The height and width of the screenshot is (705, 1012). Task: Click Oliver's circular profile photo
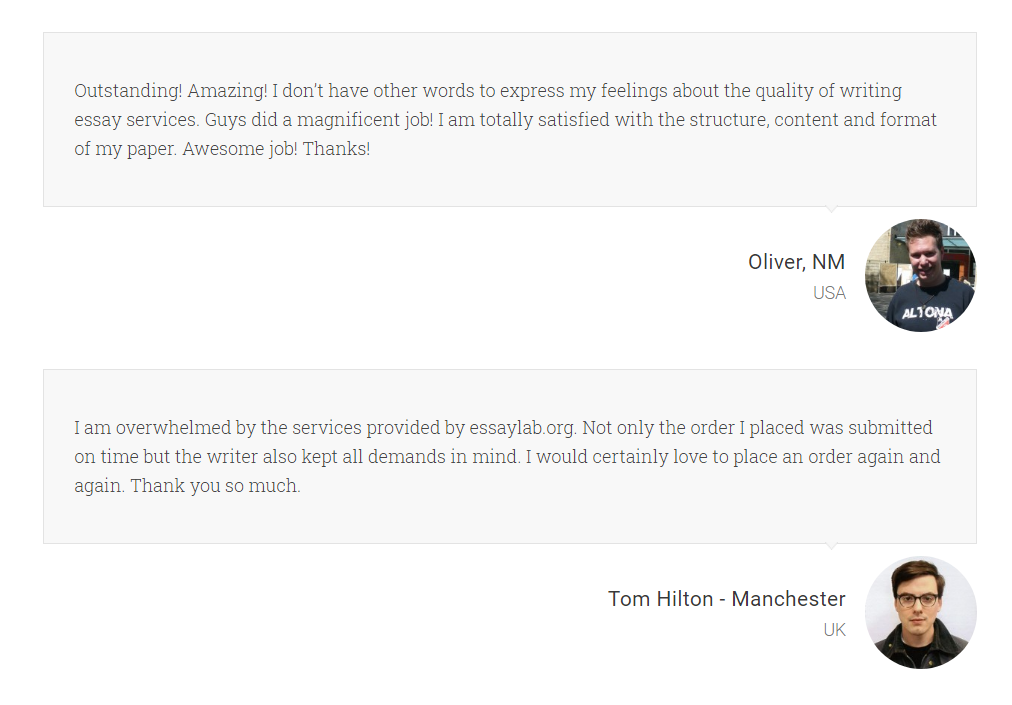click(x=920, y=276)
